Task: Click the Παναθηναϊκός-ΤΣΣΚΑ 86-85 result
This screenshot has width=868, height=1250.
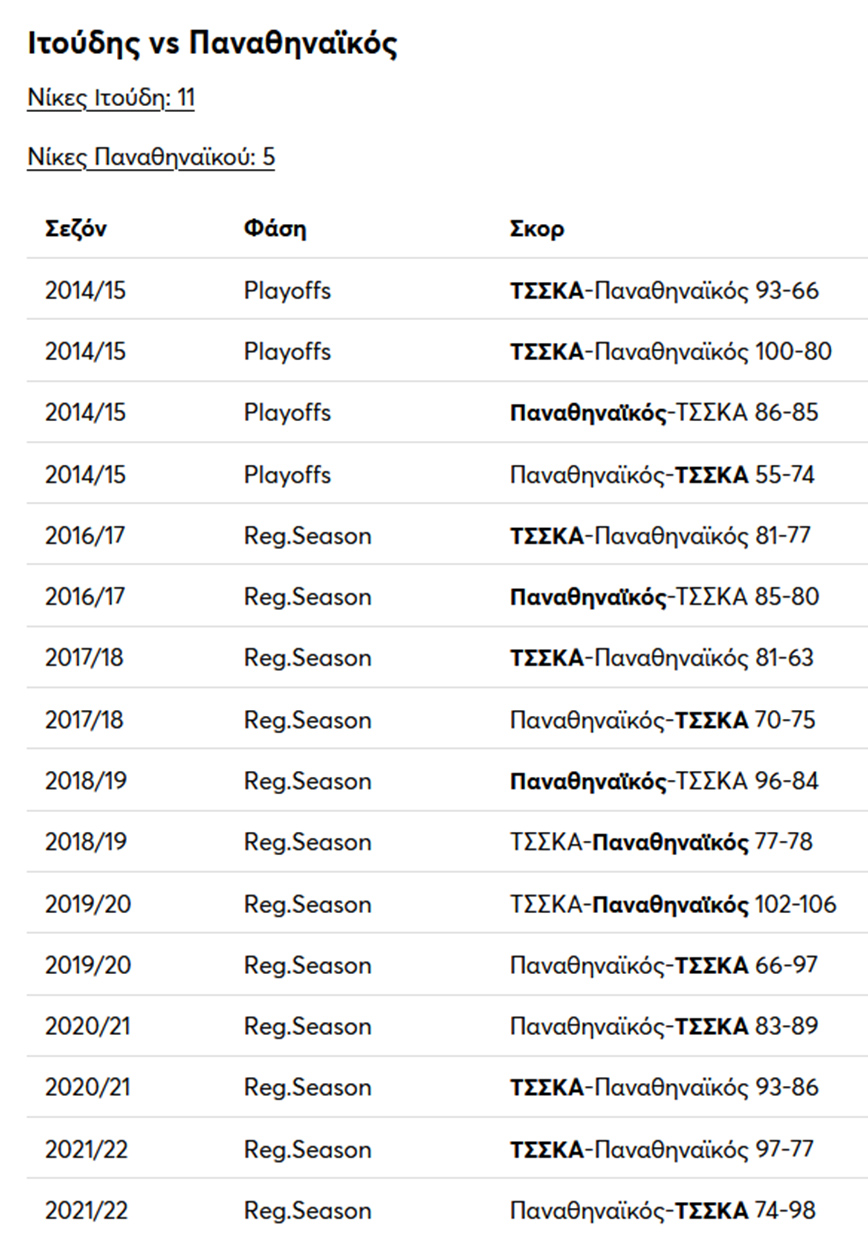Action: tap(664, 413)
